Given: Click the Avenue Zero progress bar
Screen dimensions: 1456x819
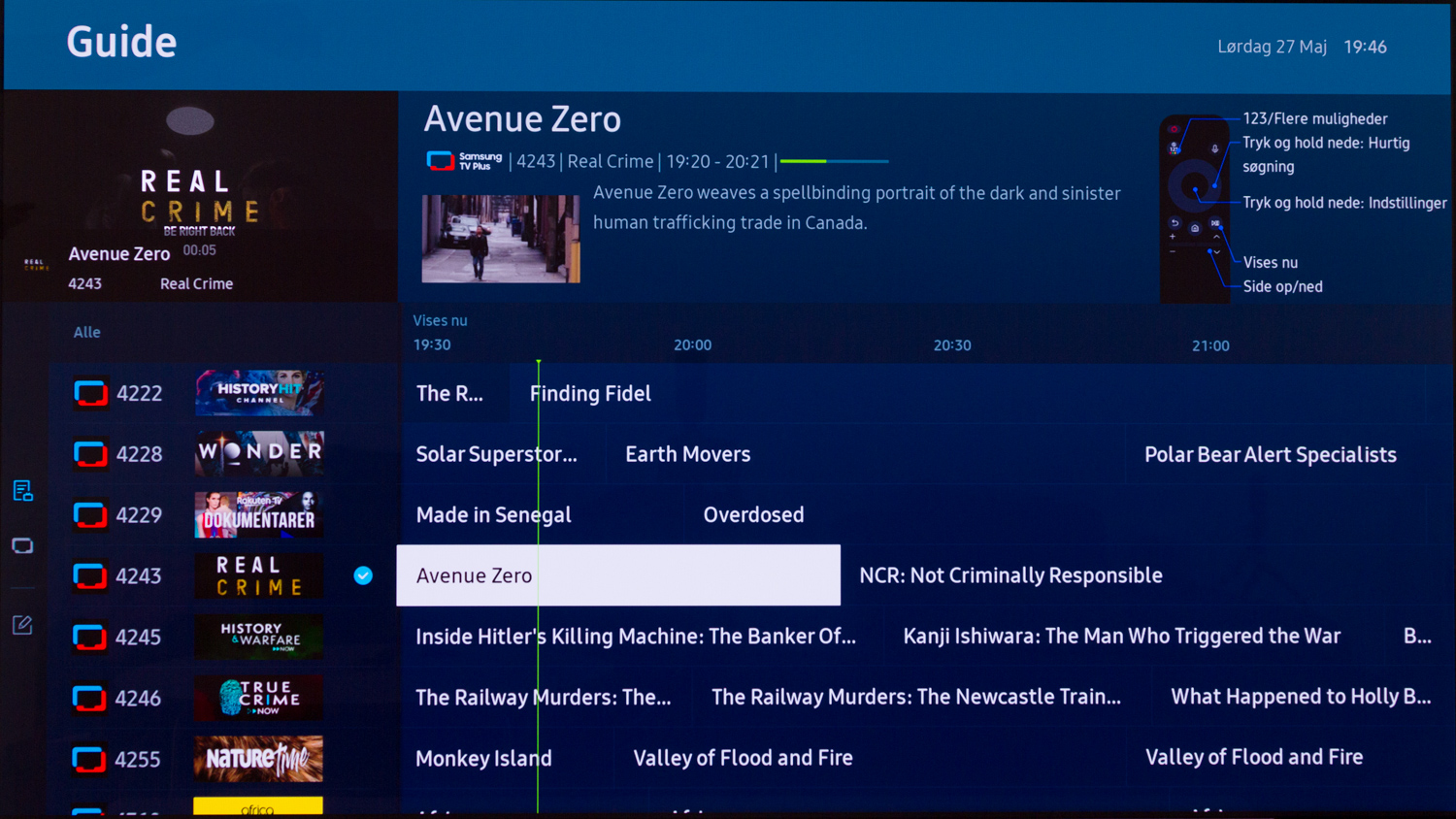Looking at the screenshot, I should pyautogui.click(x=835, y=161).
